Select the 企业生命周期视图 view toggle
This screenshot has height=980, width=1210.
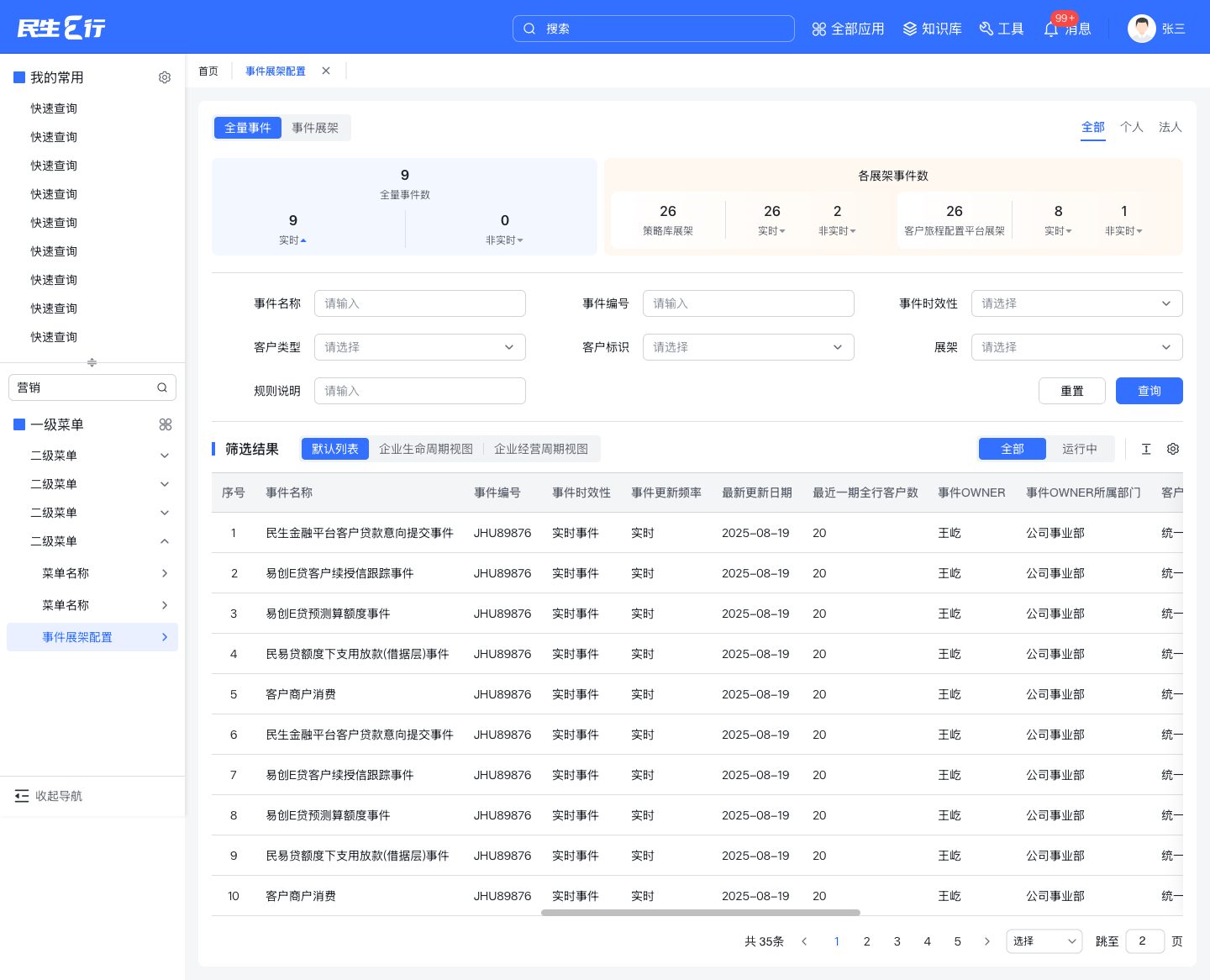coord(426,449)
